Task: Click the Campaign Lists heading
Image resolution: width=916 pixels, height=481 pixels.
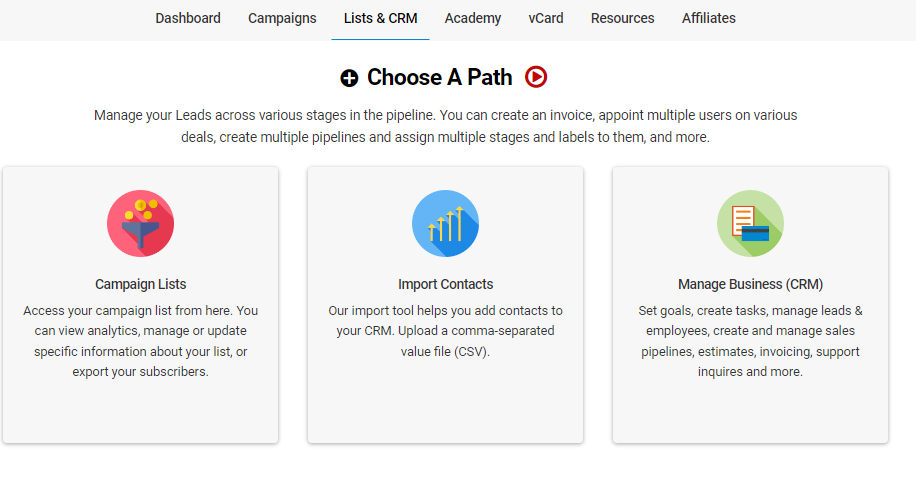Action: click(x=141, y=284)
